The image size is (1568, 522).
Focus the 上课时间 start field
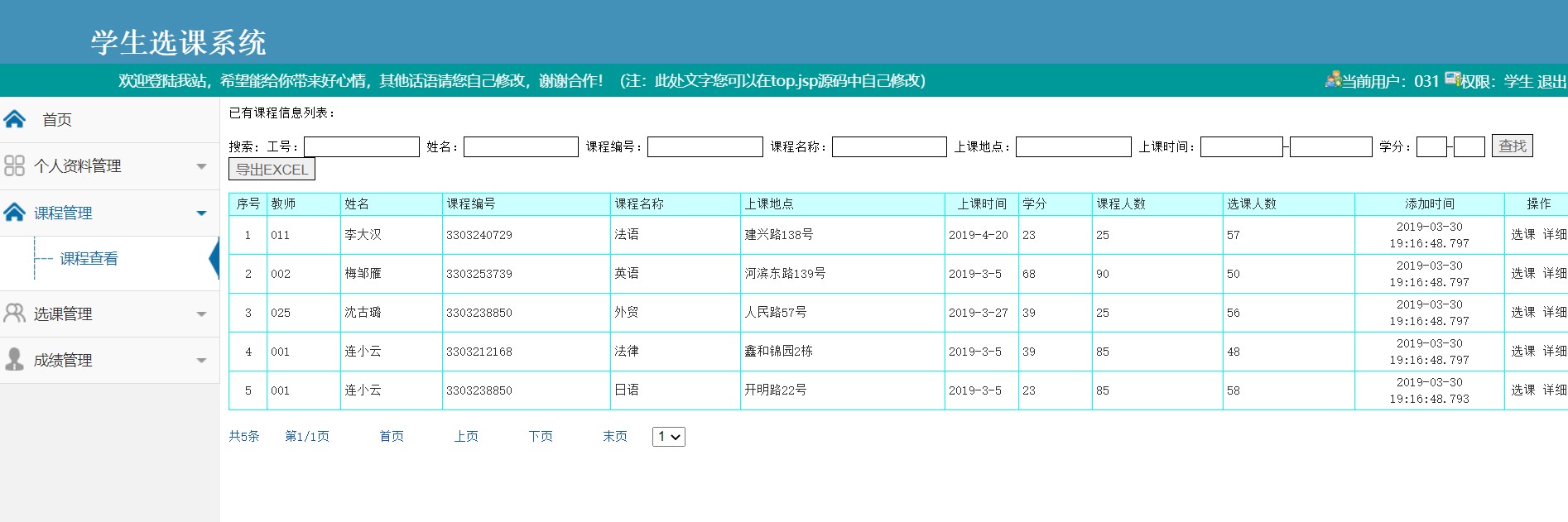(1242, 146)
